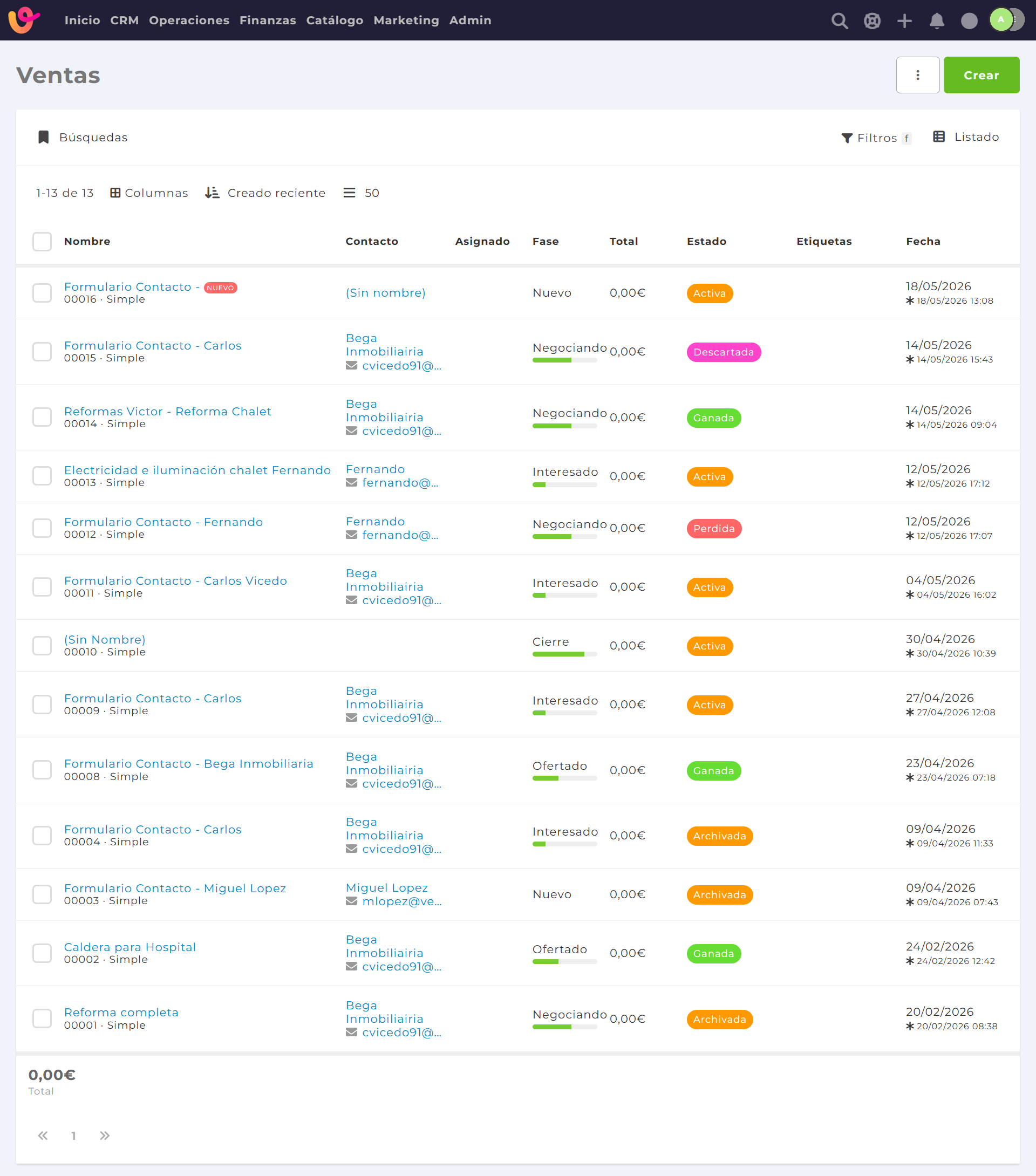The height and width of the screenshot is (1176, 1036).
Task: Open the three-dot options button
Action: [x=917, y=75]
